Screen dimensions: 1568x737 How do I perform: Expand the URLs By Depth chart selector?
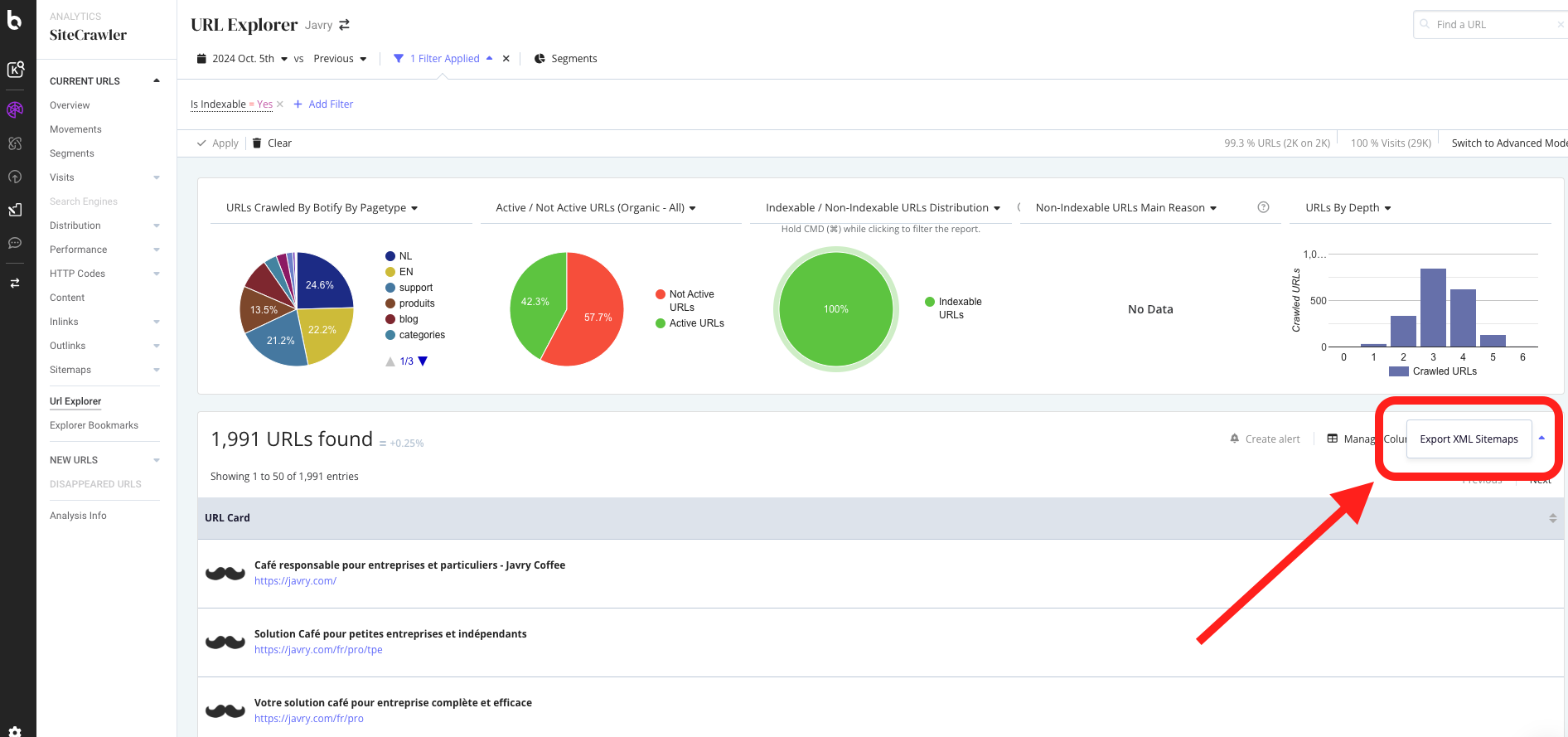pyautogui.click(x=1348, y=208)
